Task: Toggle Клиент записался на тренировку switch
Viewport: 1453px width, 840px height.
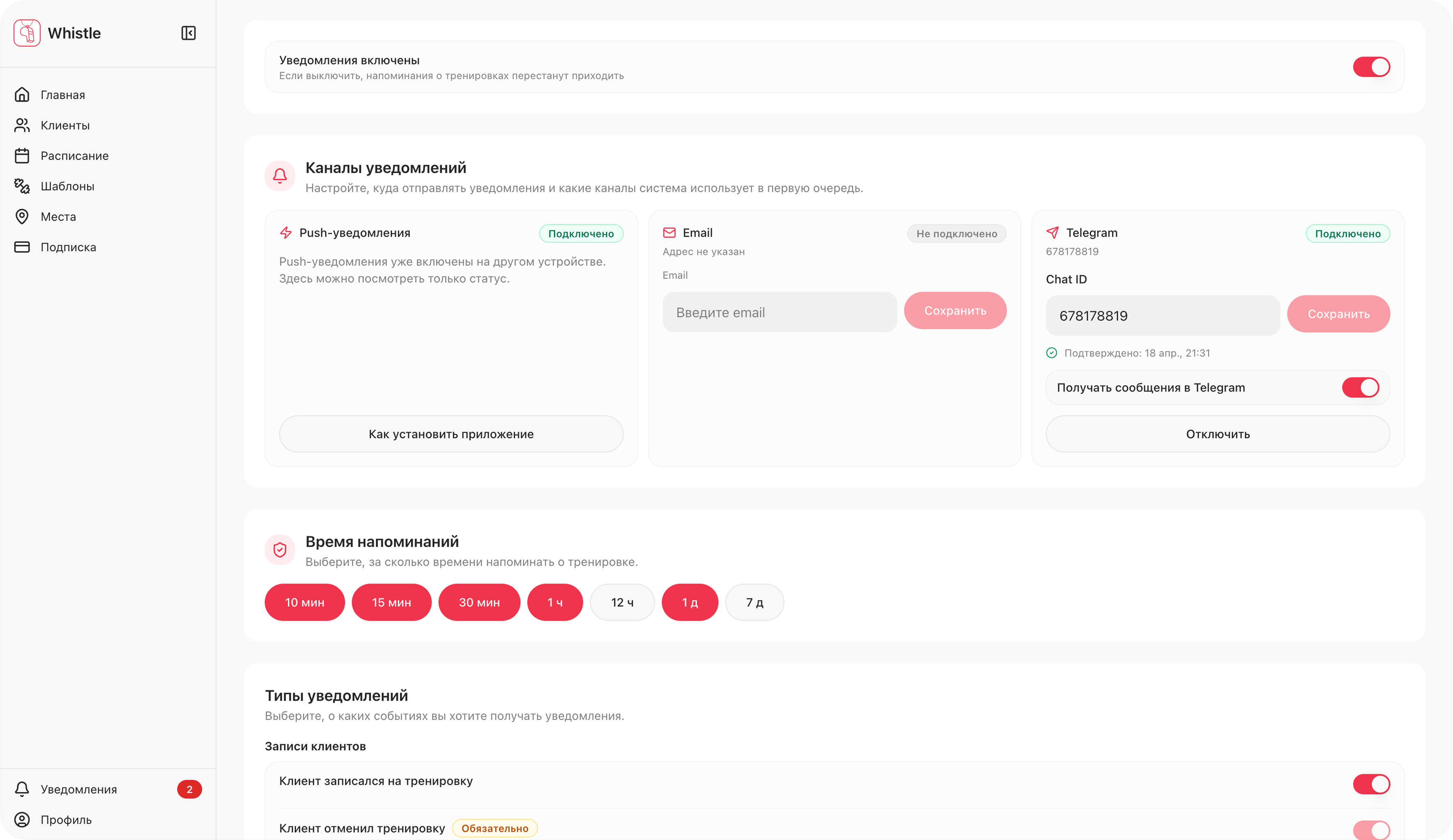Action: pos(1371,784)
